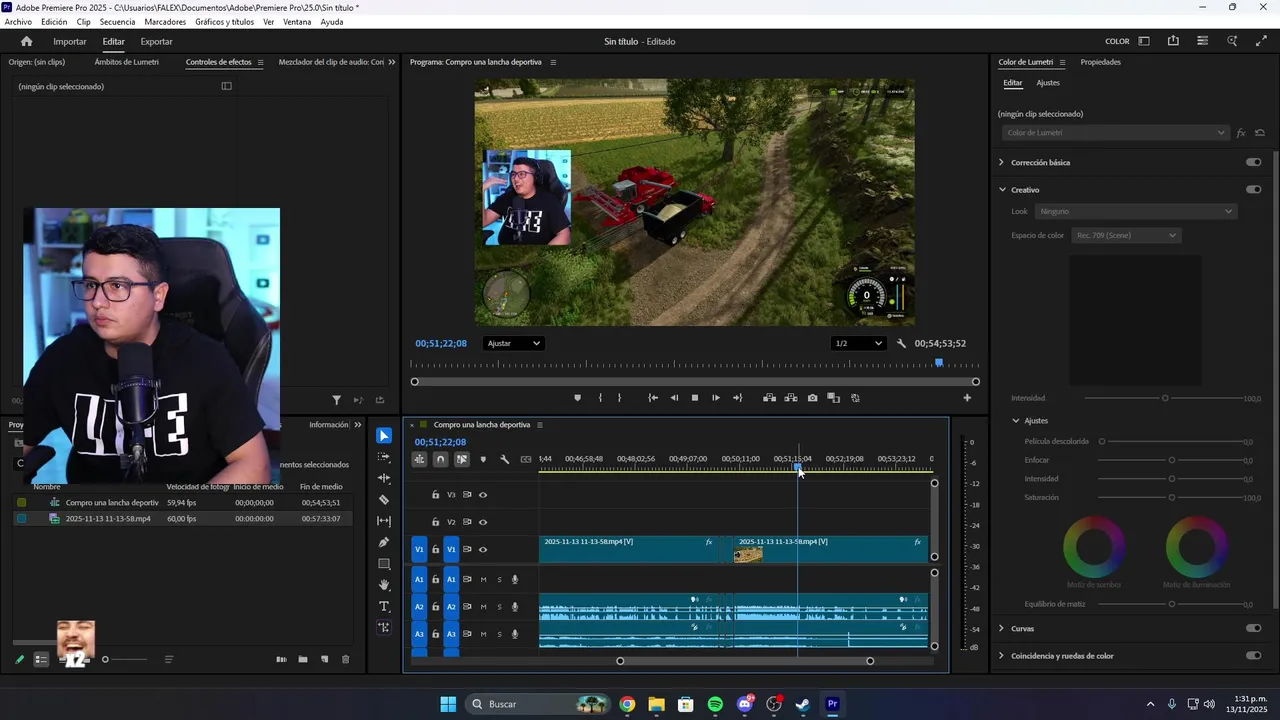Viewport: 1280px width, 720px height.
Task: Open the Archivo menu
Action: [18, 22]
